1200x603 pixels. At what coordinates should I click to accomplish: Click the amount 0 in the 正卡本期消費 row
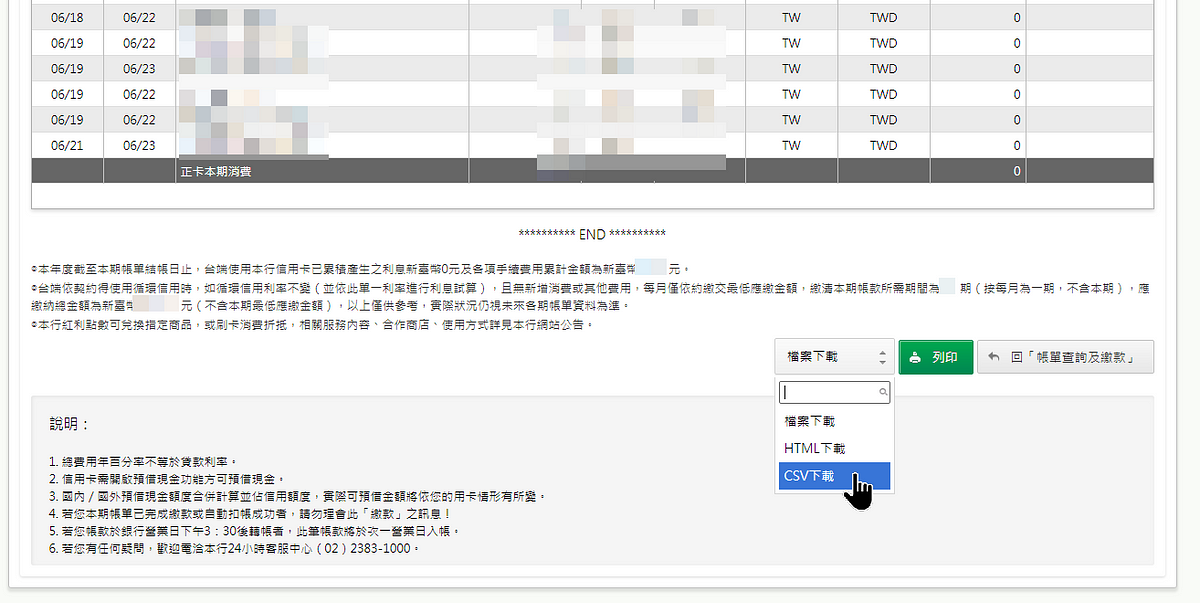(x=1016, y=171)
